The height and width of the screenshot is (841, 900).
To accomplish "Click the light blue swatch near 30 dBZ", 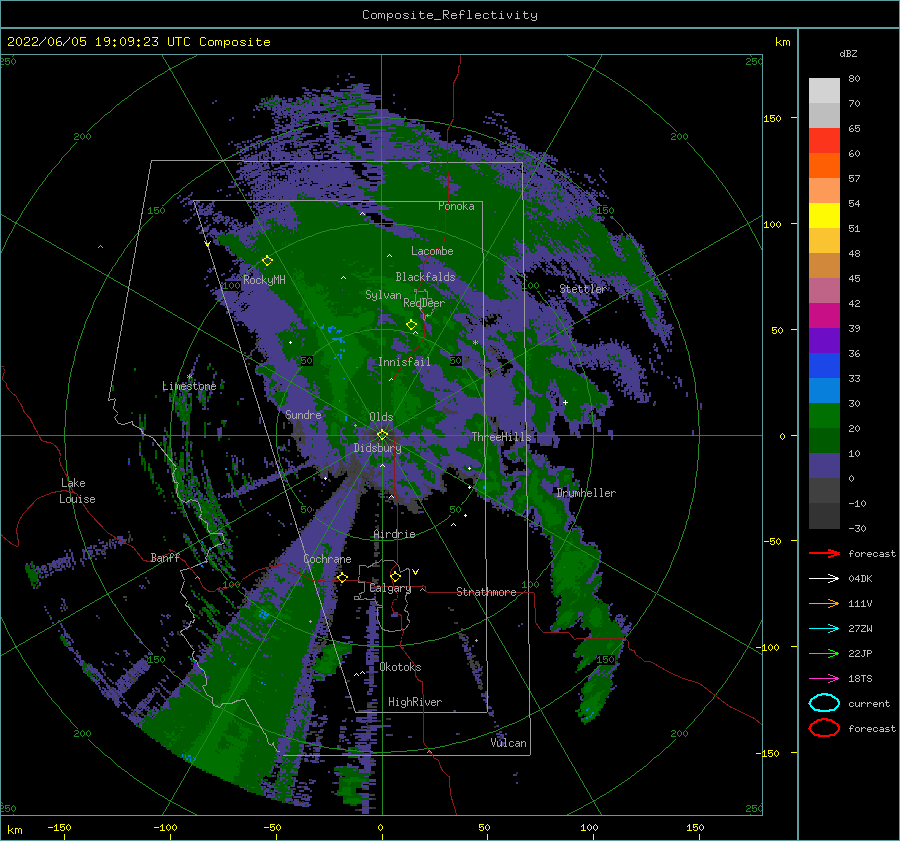I will [824, 390].
